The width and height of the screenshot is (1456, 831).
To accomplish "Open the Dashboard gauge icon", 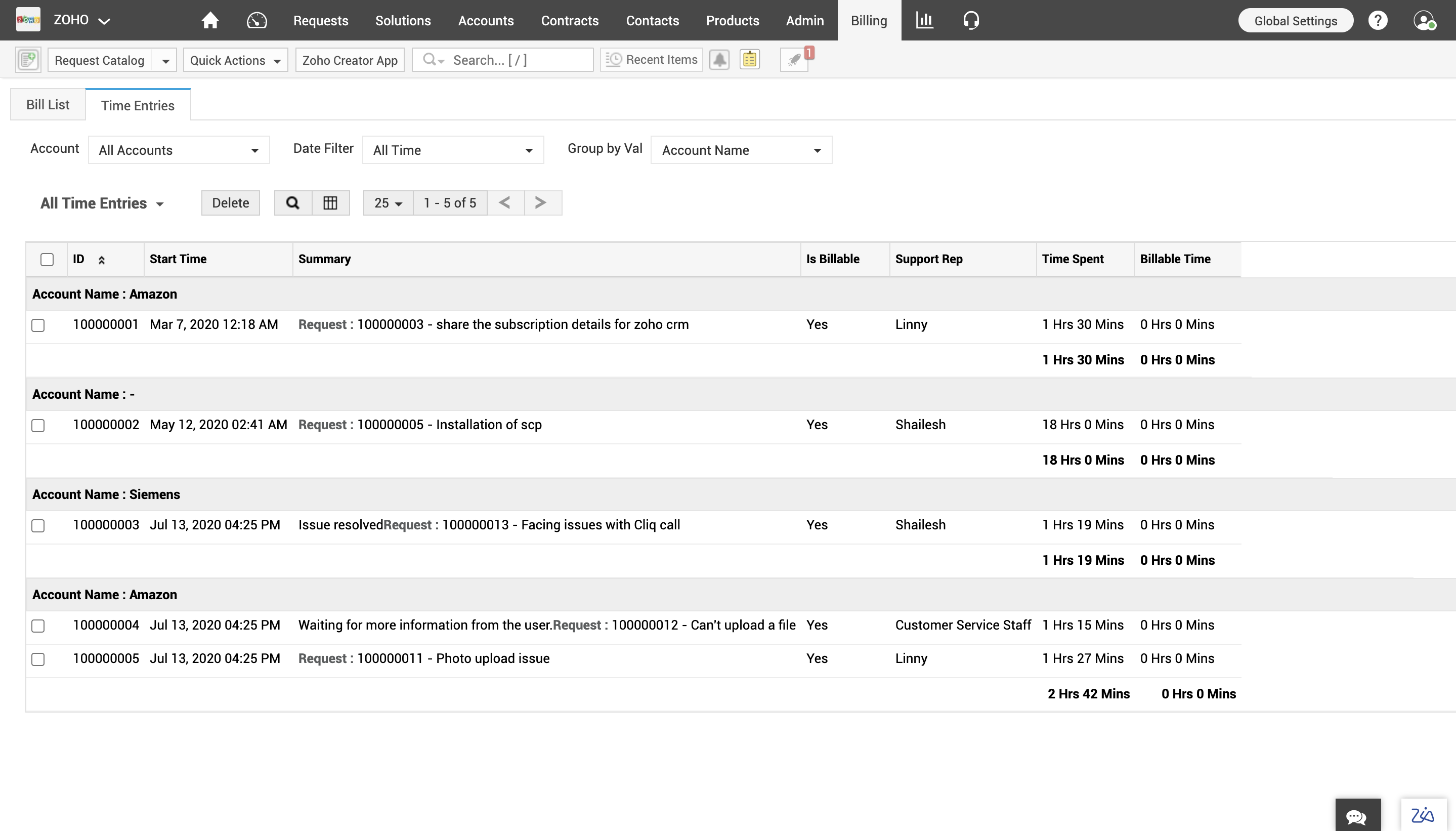I will 256,21.
